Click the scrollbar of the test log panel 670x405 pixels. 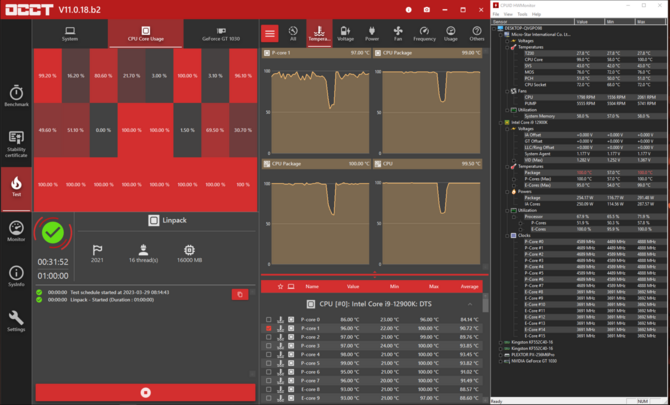click(253, 332)
